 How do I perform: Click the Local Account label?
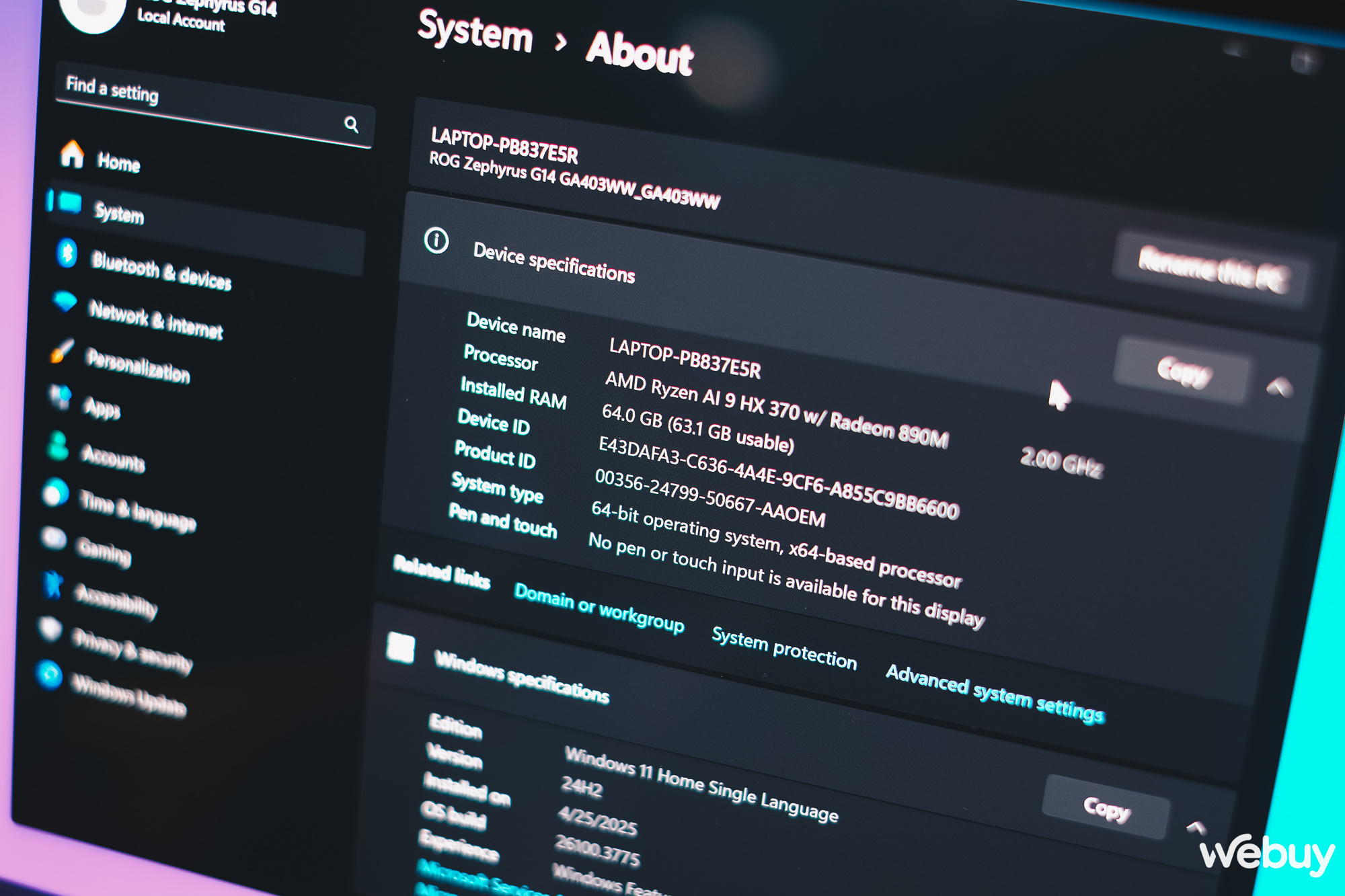[181, 19]
